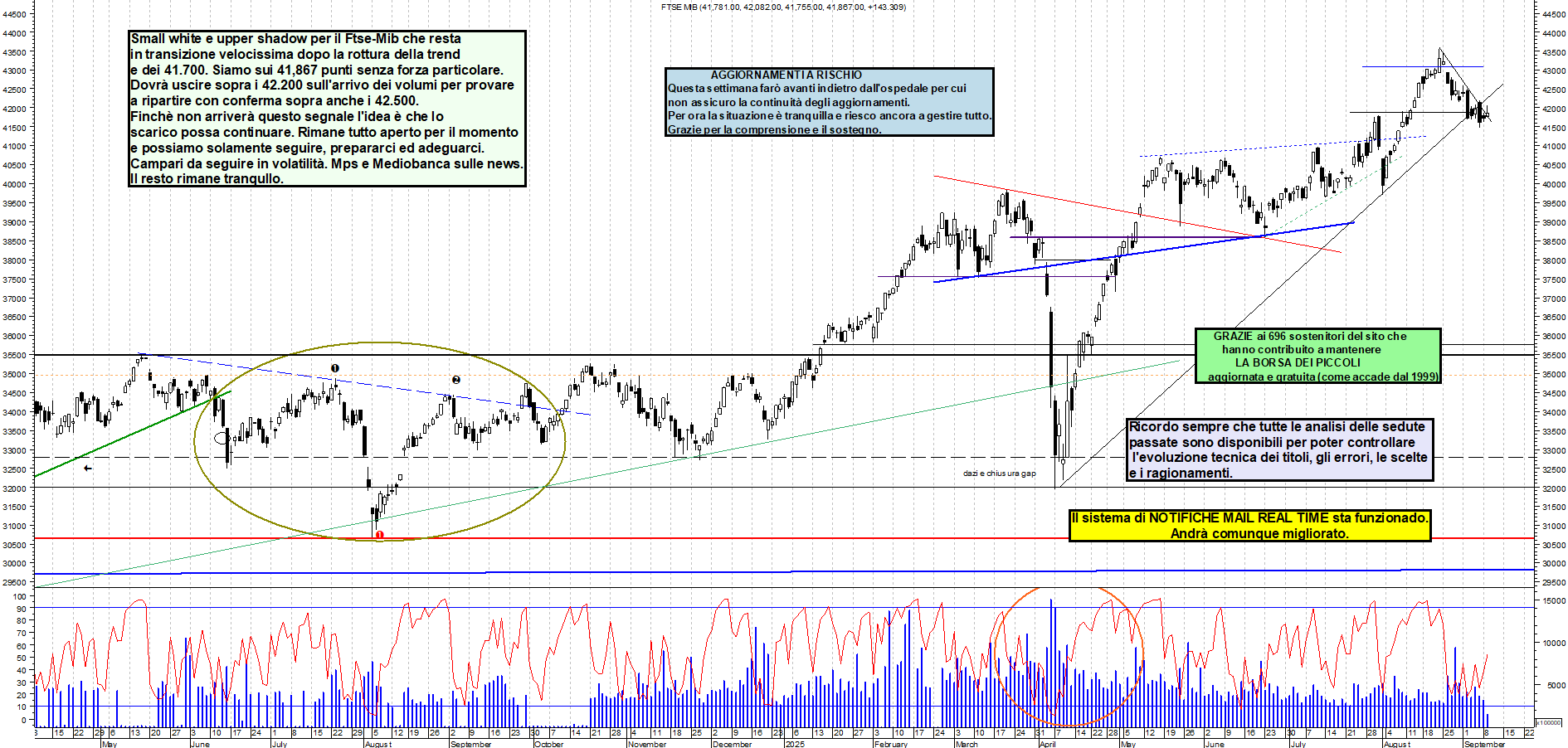
Task: Click 'aggiornata e gratuita (come accade dal 1999)' text
Action: [x=1323, y=376]
